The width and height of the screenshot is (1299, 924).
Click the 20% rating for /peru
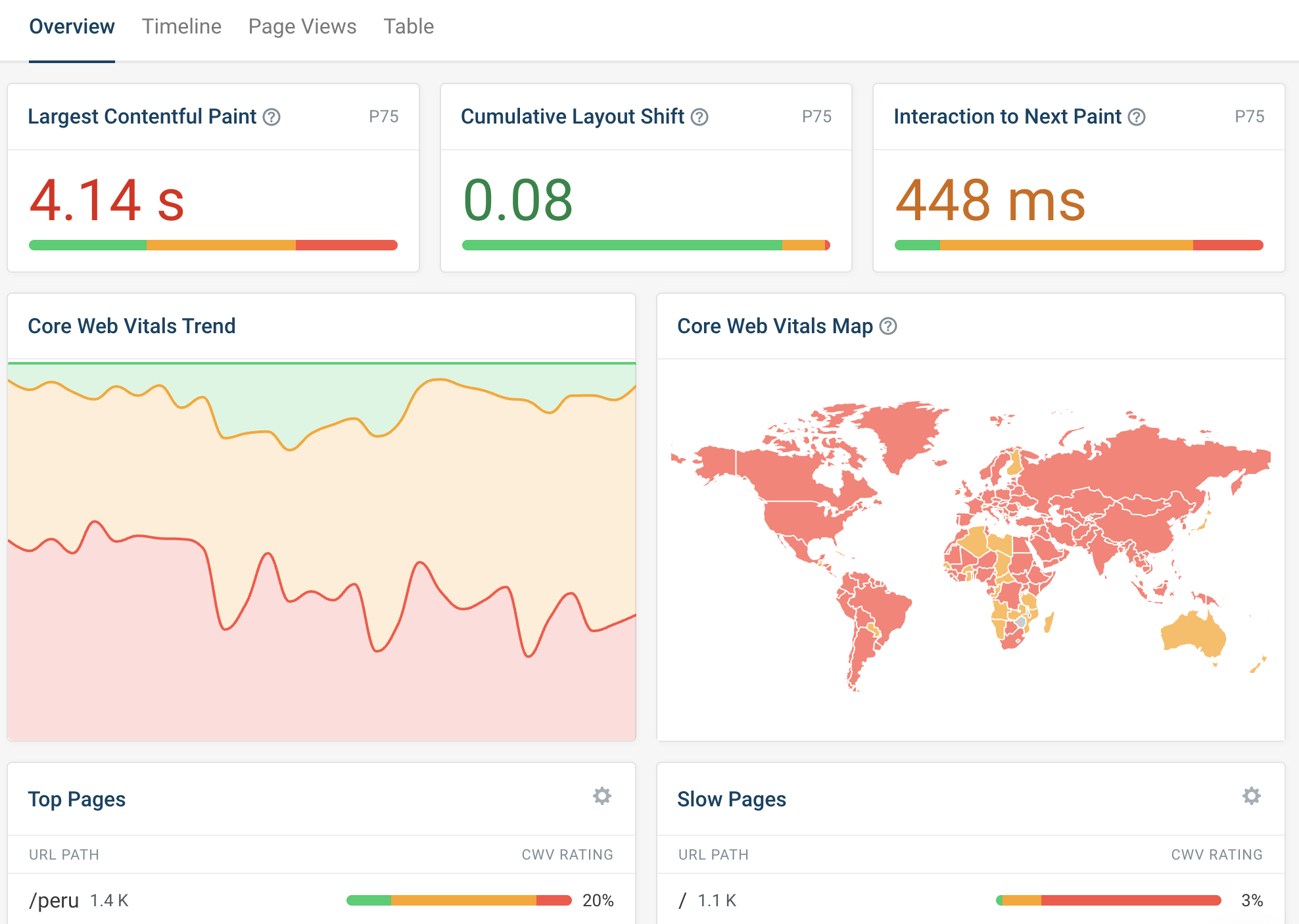click(x=598, y=900)
